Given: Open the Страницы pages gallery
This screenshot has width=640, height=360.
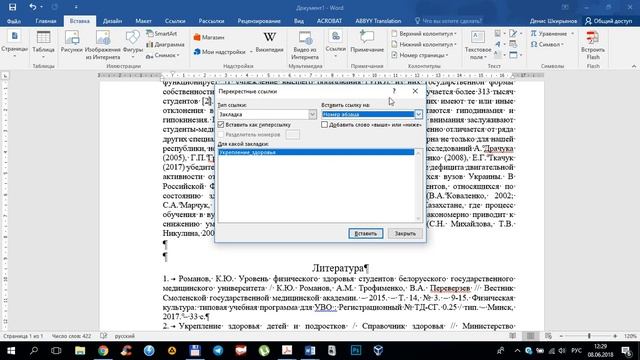Looking at the screenshot, I should pyautogui.click(x=14, y=45).
